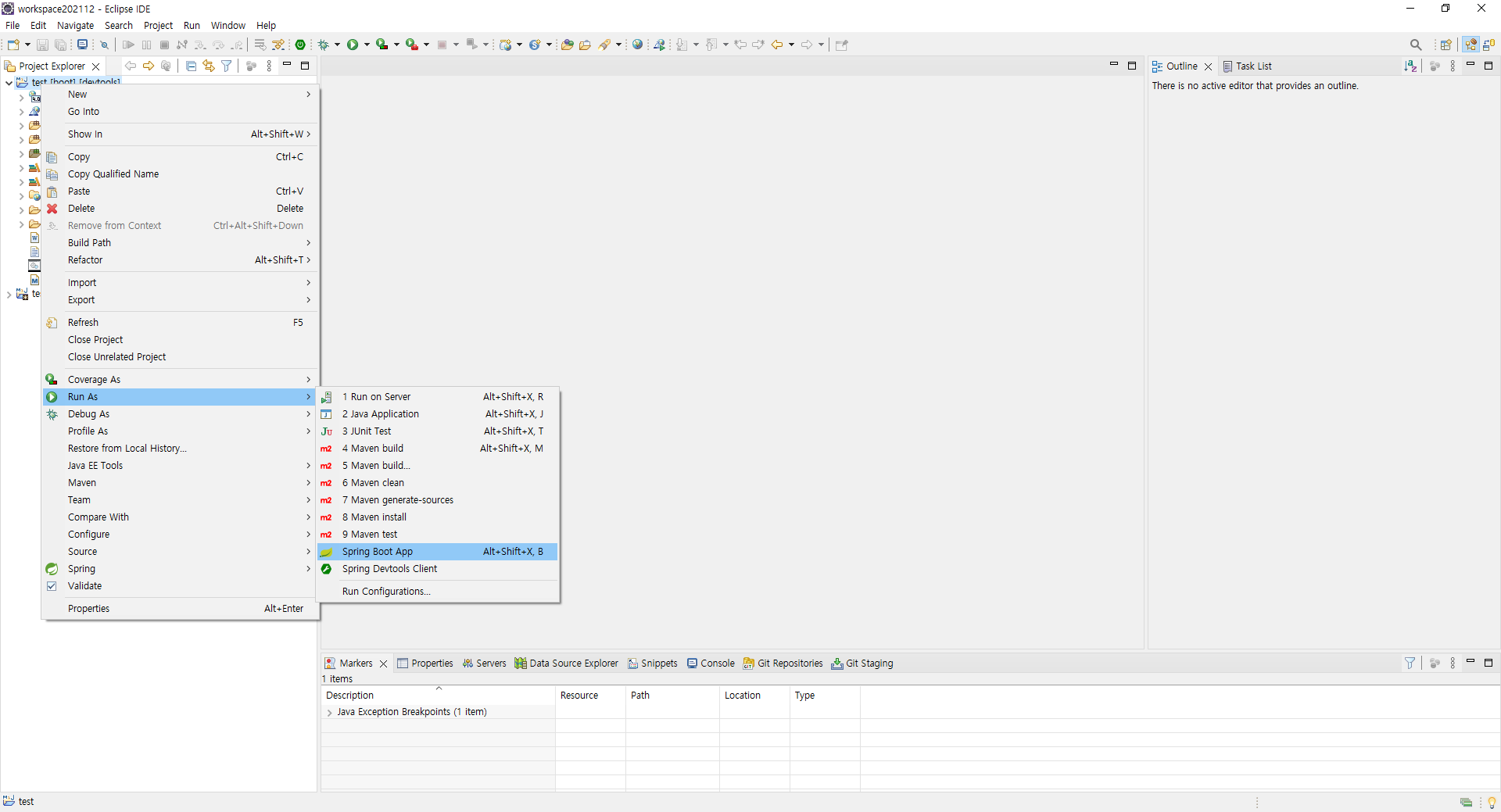1501x812 pixels.
Task: Switch to the Git Staging tab
Action: (x=862, y=663)
